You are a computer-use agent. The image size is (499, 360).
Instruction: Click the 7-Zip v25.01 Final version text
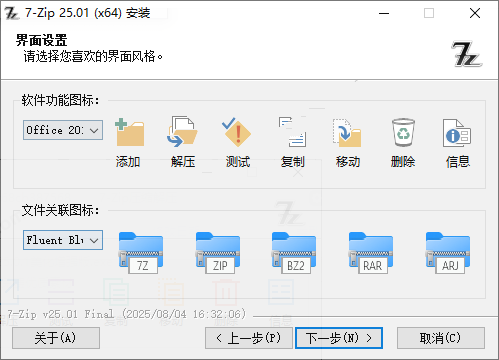(127, 314)
